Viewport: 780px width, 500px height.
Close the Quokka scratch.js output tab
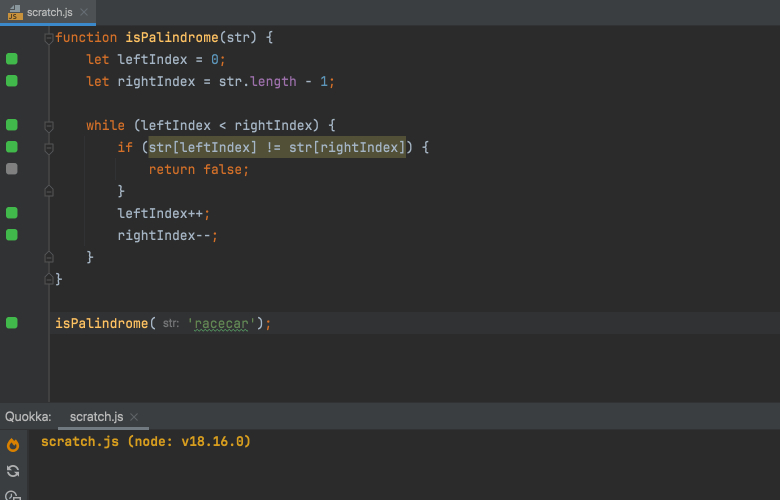[x=134, y=417]
